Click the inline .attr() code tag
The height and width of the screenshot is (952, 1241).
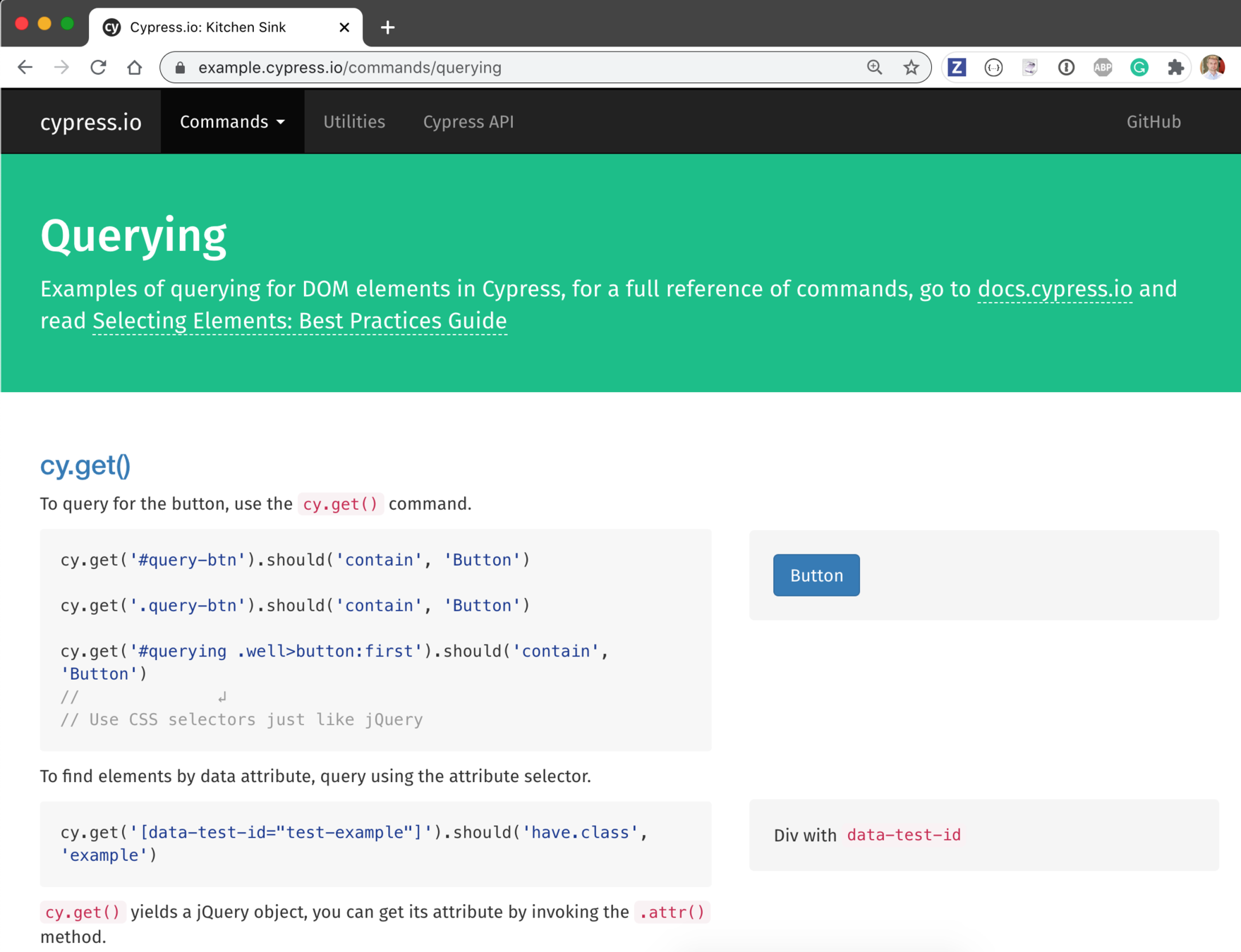point(672,912)
